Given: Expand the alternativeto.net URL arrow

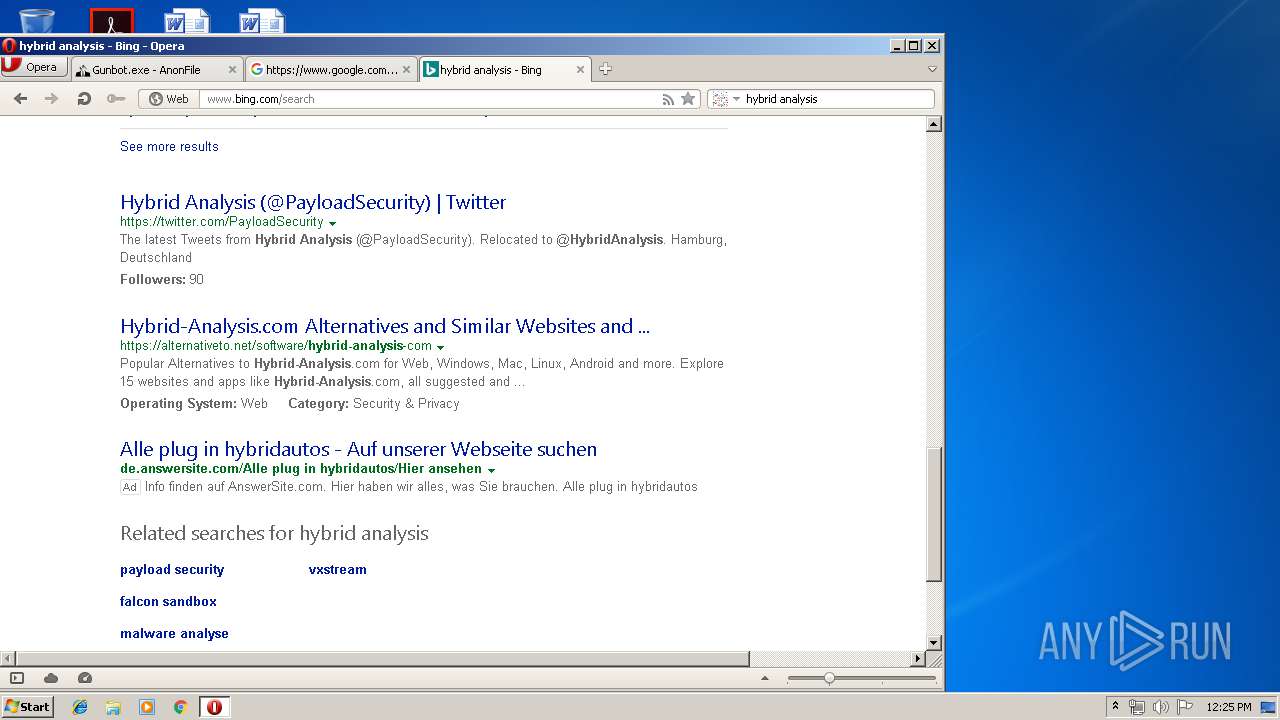Looking at the screenshot, I should pyautogui.click(x=440, y=347).
